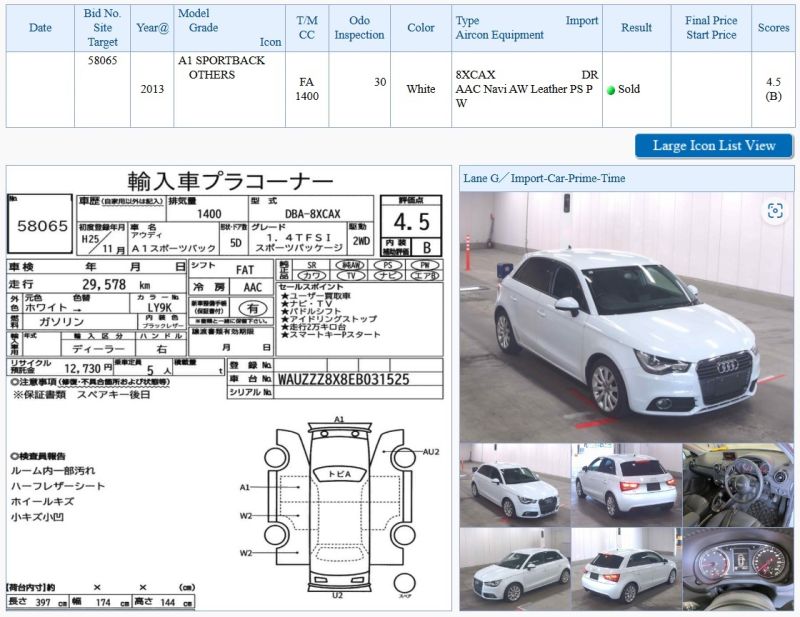The height and width of the screenshot is (617, 800).
Task: Click the Lane G Import-Car-Prime-Time heading
Action: 544,179
